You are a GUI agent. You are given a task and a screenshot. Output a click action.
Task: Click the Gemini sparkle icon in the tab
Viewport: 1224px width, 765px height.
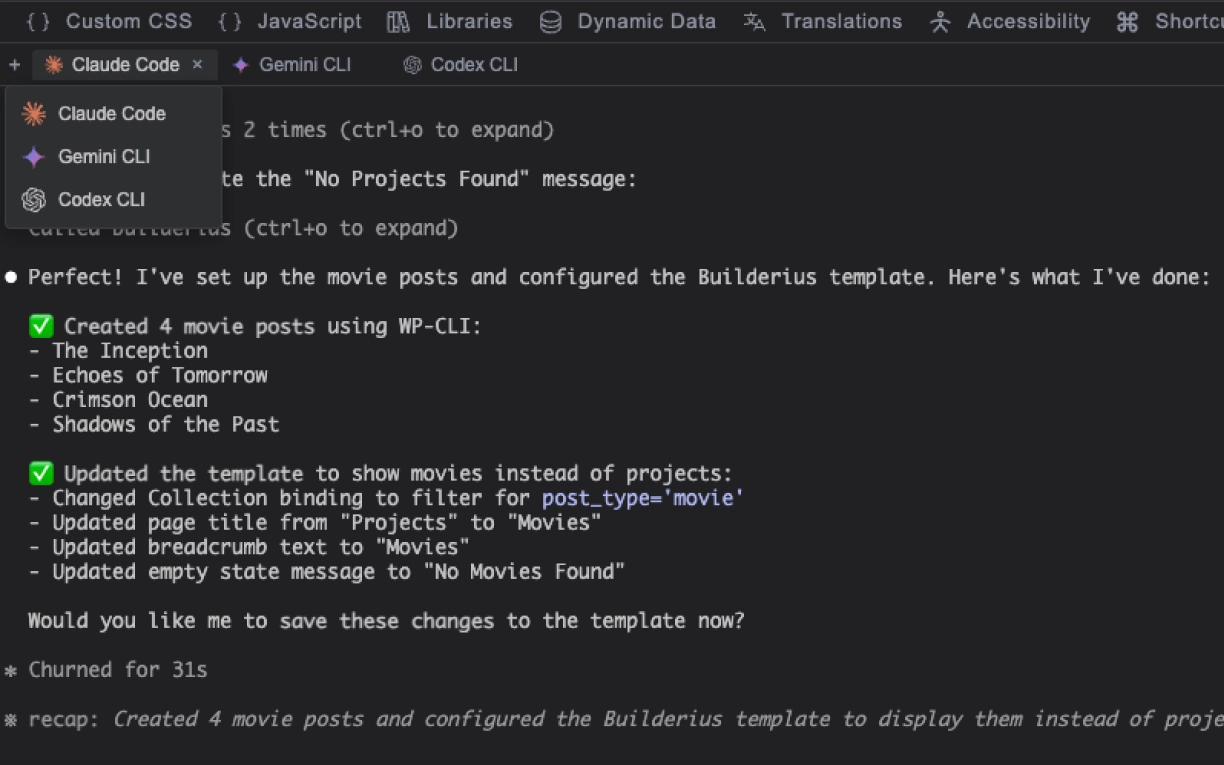coord(241,65)
